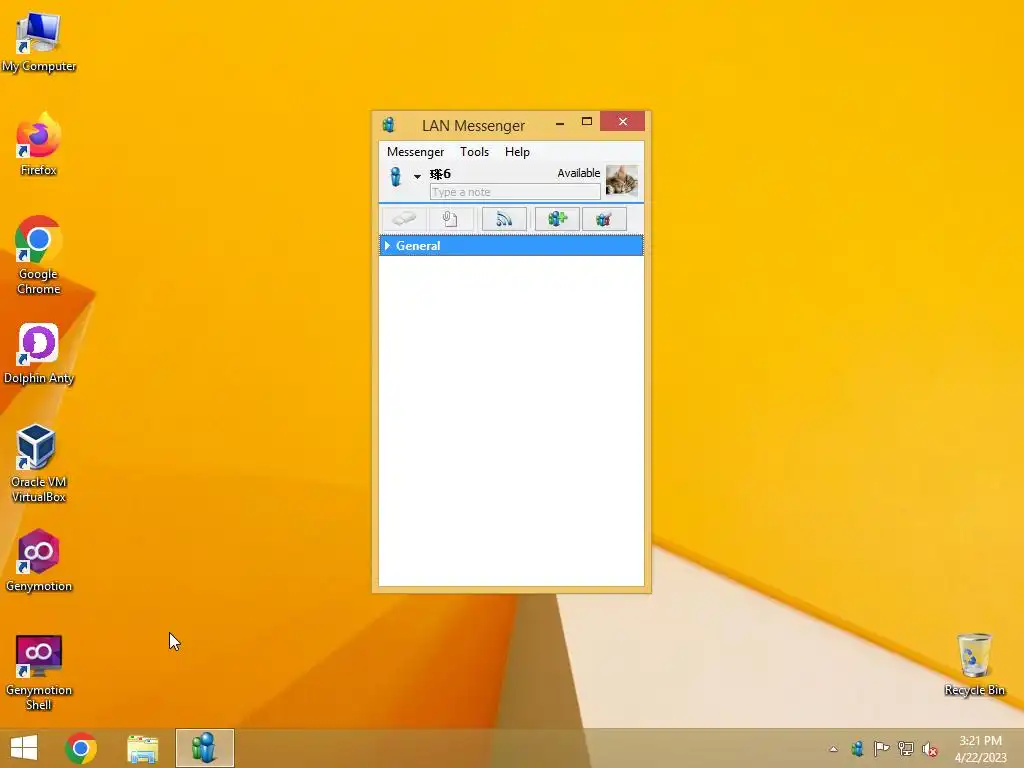
Task: Open the public chat toolbar icon
Action: pyautogui.click(x=604, y=219)
